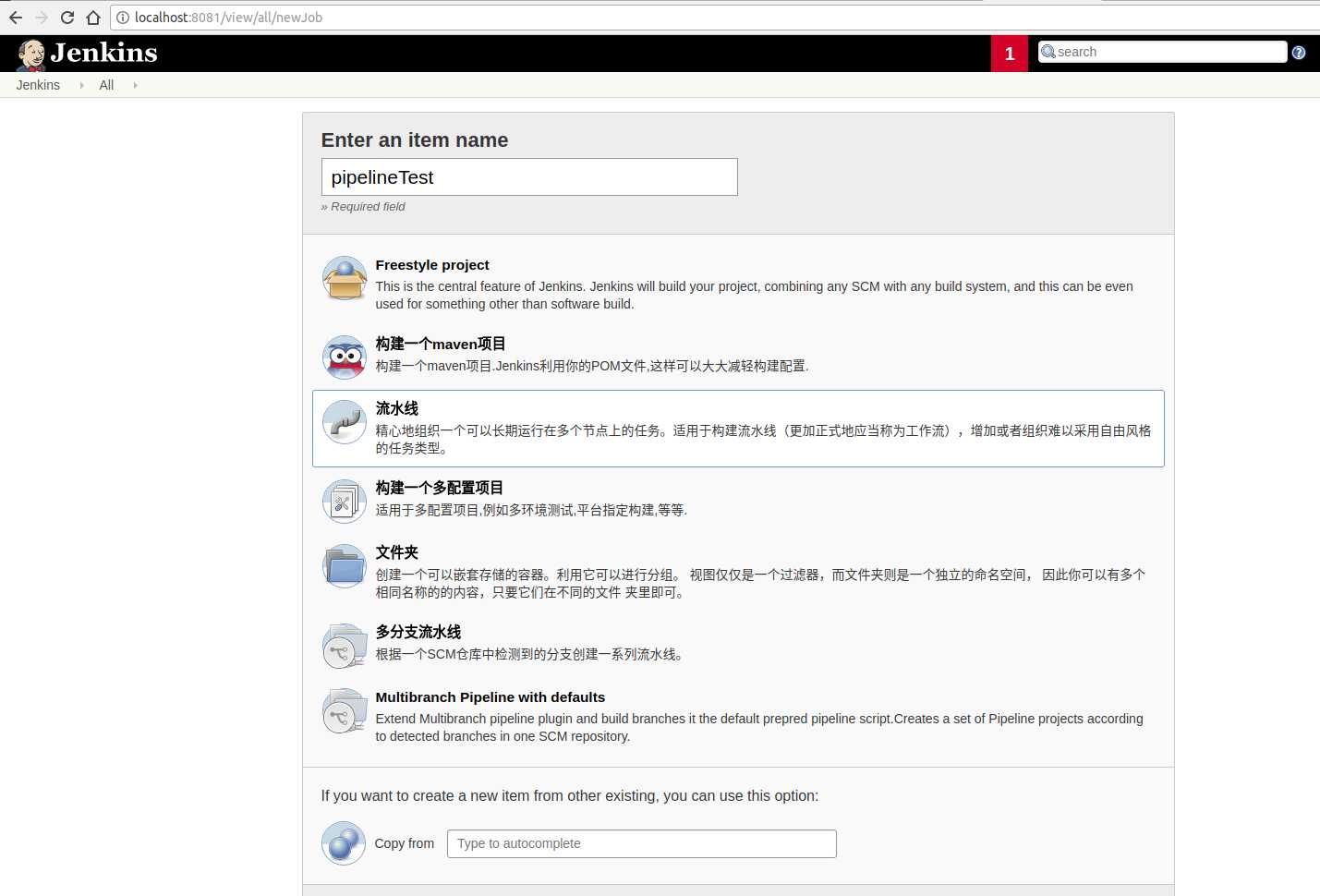Click the 文件夹 description paragraph
Screen dimensions: 1320x896
(x=760, y=584)
